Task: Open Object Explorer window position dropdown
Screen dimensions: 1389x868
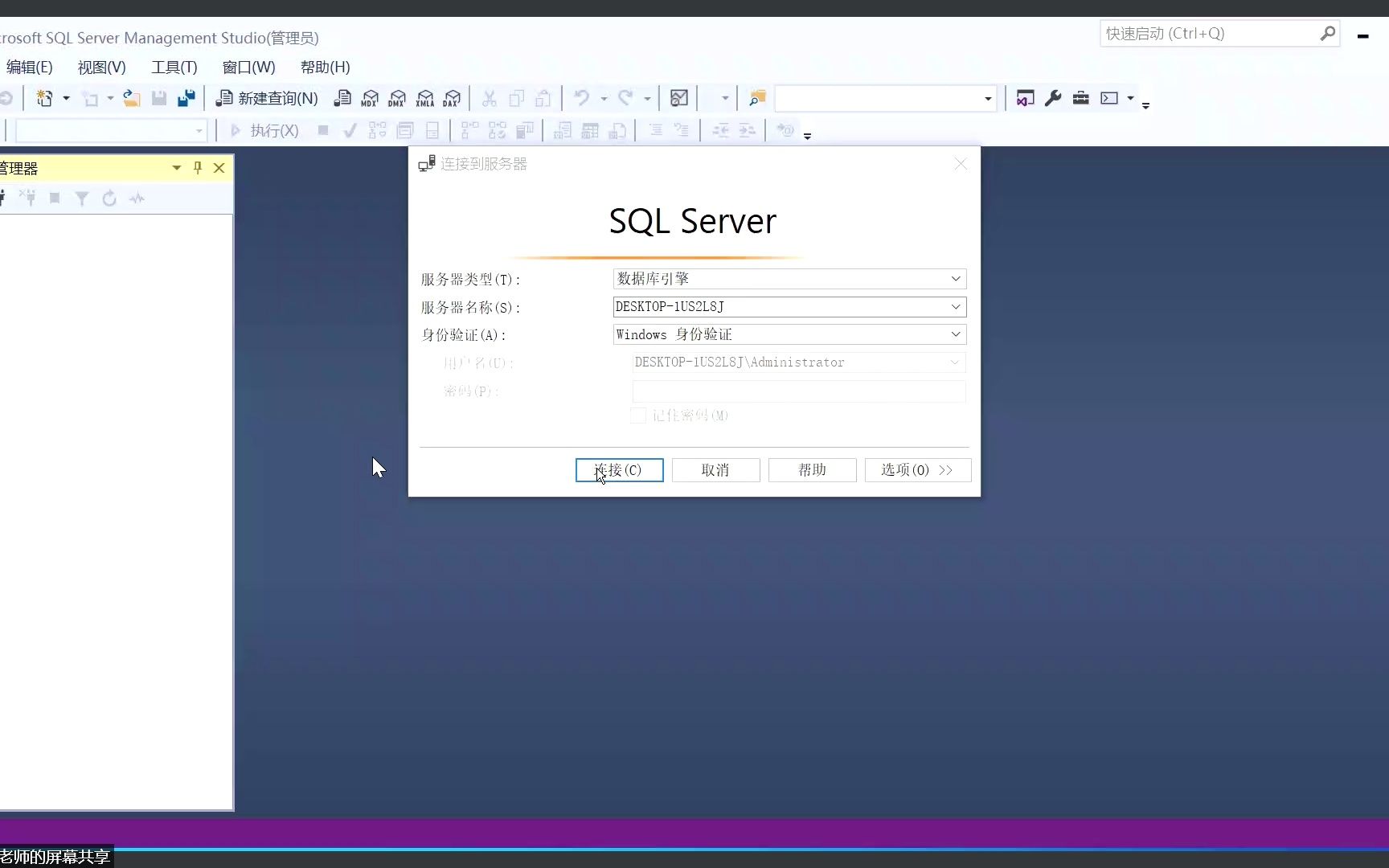Action: pyautogui.click(x=176, y=168)
